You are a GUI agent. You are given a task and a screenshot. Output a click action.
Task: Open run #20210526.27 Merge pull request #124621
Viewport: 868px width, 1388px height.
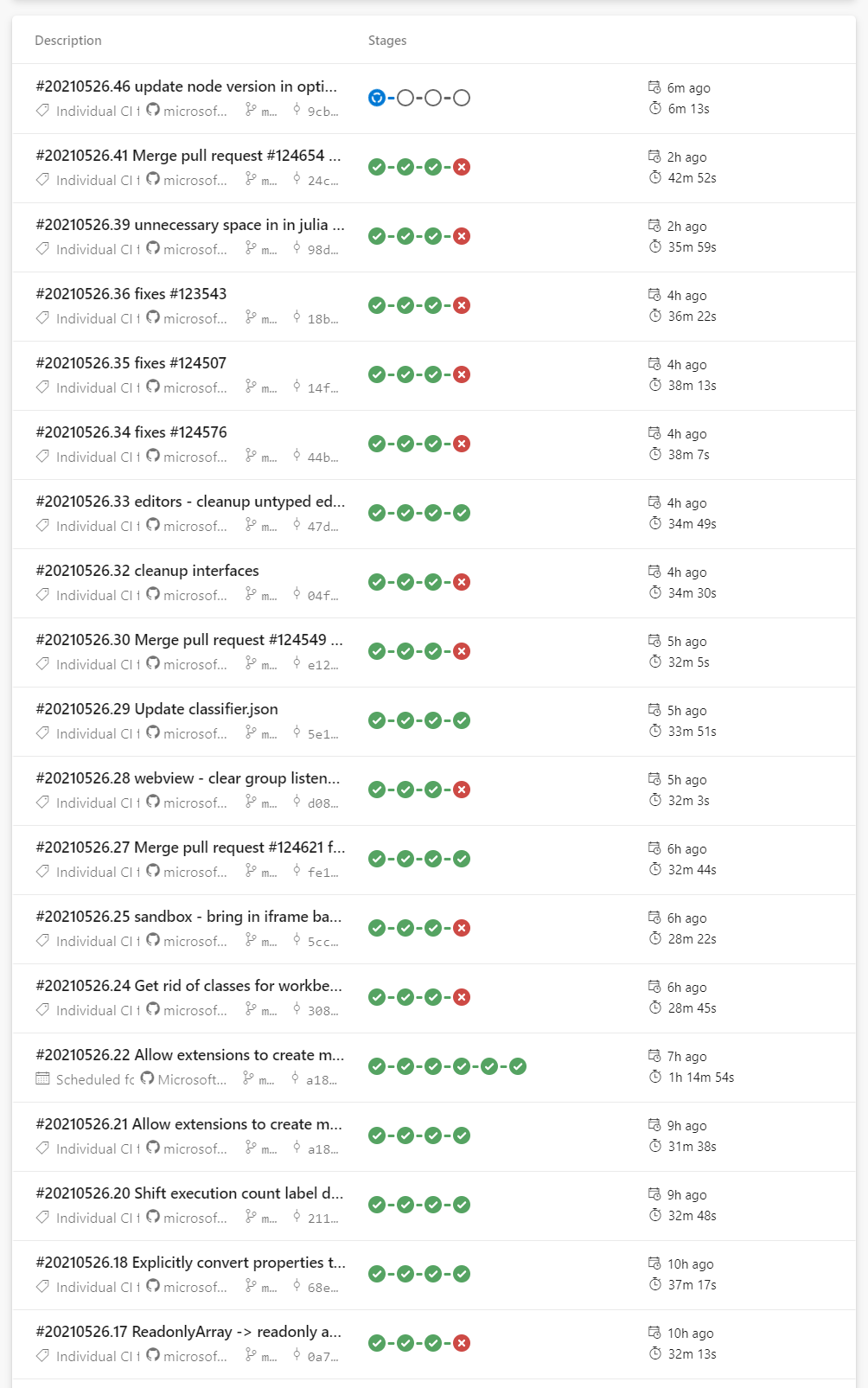(x=190, y=848)
